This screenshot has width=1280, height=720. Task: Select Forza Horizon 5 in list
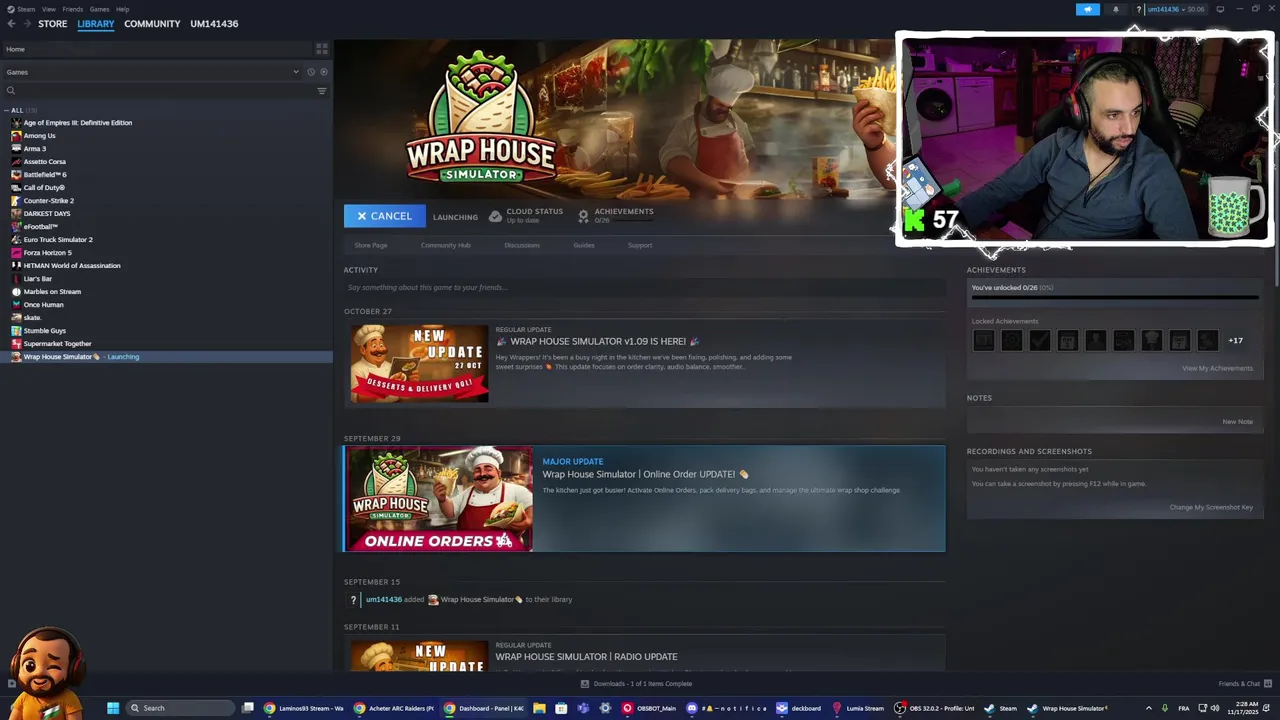47,252
